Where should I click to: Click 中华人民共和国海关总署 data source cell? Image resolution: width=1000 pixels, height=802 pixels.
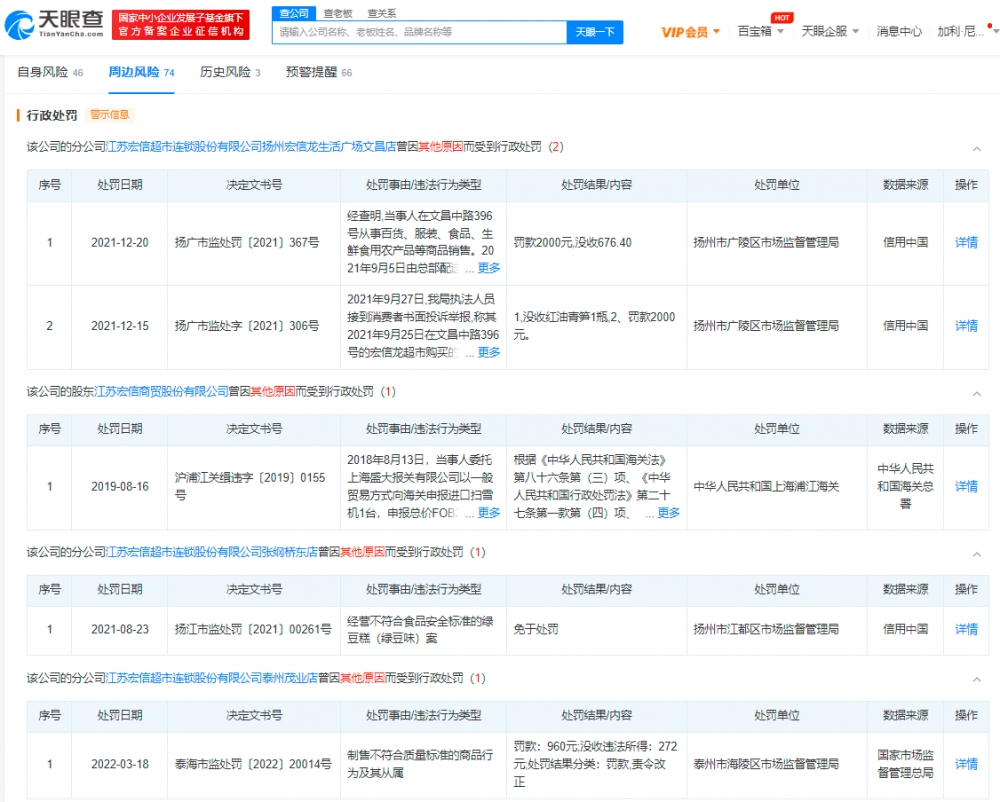905,486
